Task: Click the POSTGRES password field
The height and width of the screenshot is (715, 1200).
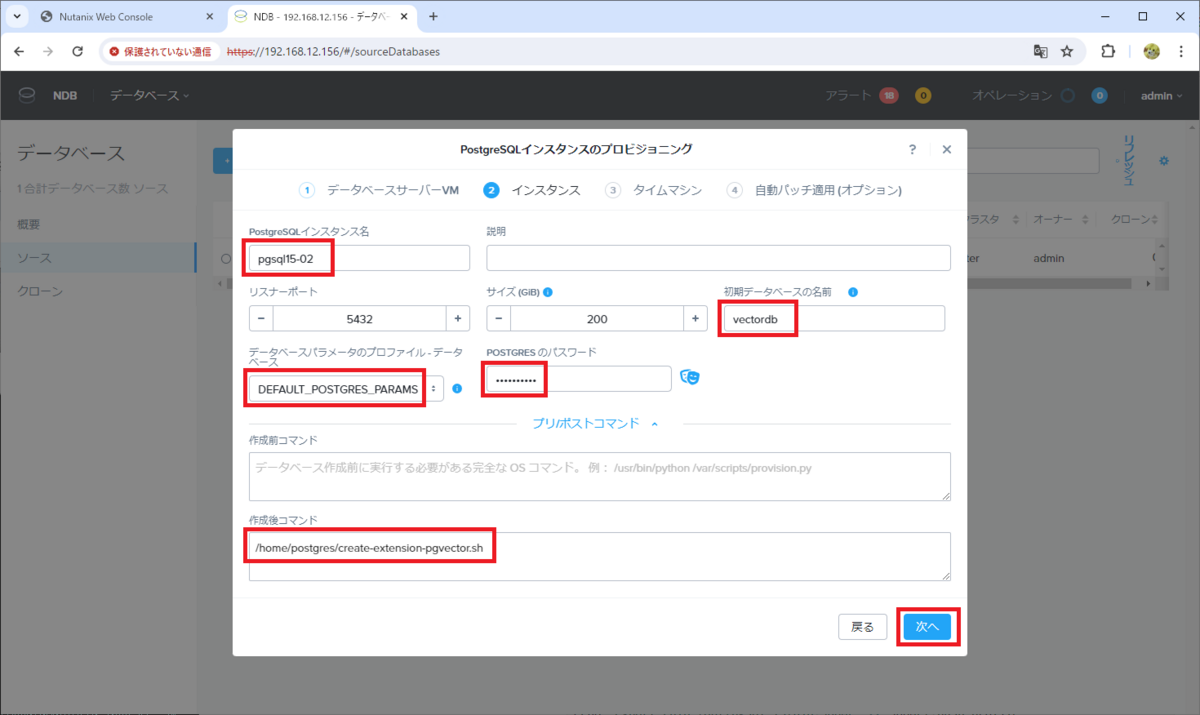Action: (579, 379)
